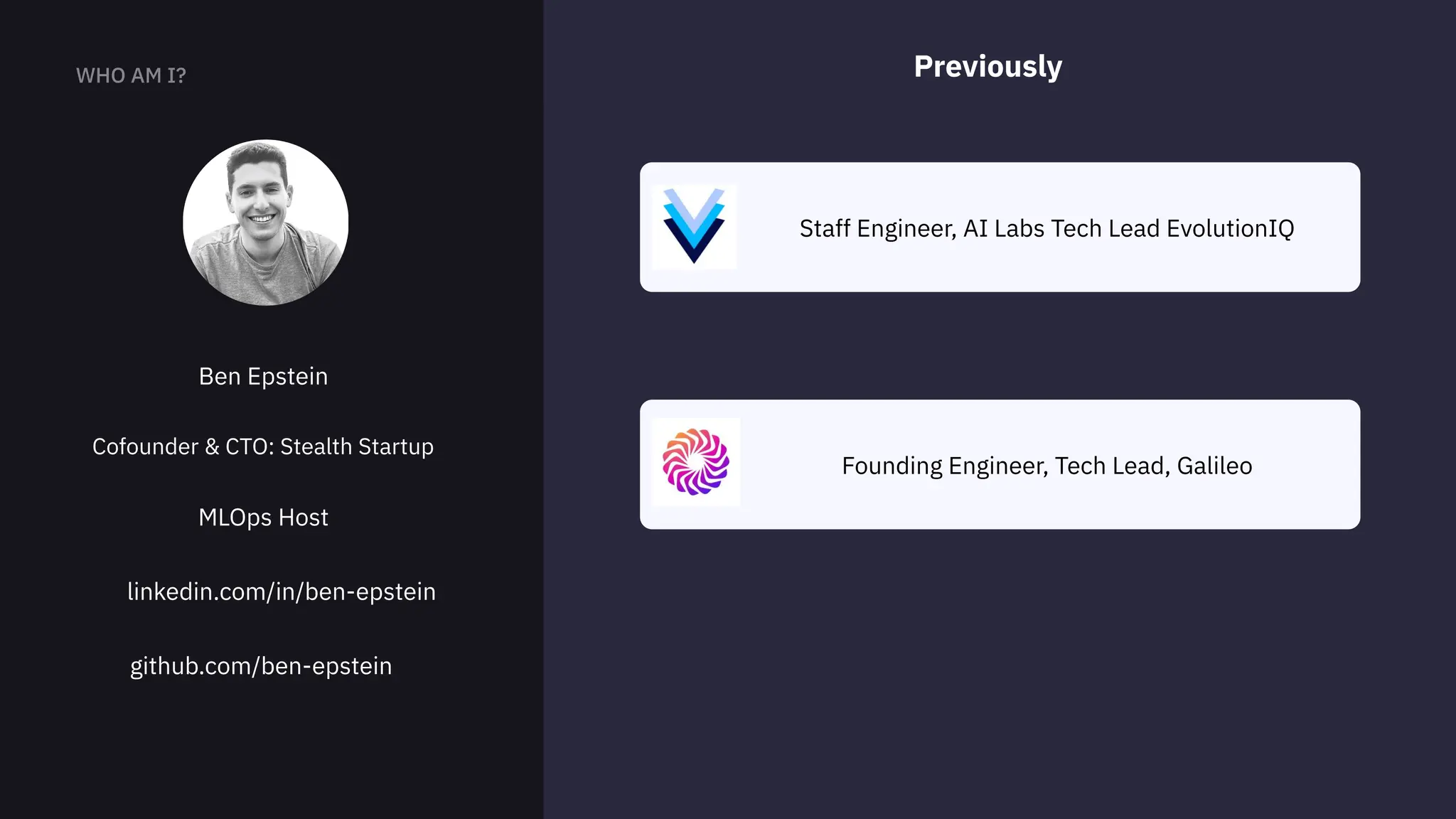Click the center of Galileo swirl
The height and width of the screenshot is (819, 1456).
coord(696,462)
